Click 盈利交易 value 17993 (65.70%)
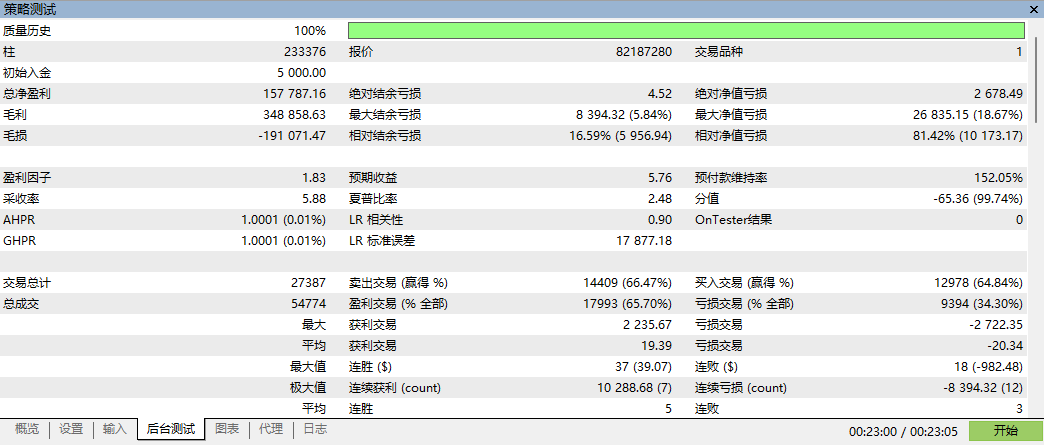The height and width of the screenshot is (445, 1044). 627,304
